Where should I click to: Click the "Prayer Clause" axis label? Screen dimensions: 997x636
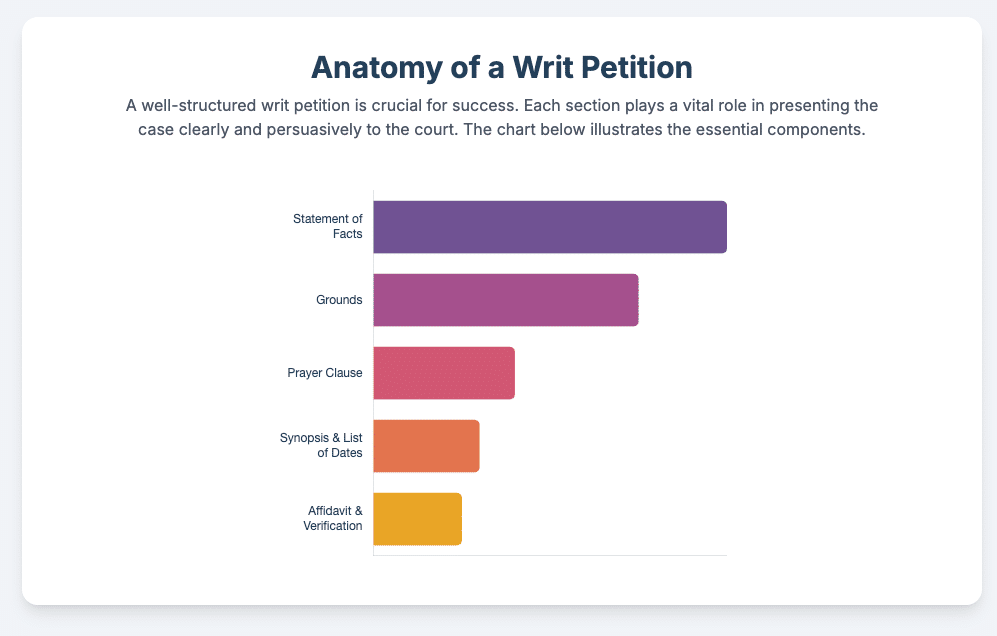tap(325, 373)
